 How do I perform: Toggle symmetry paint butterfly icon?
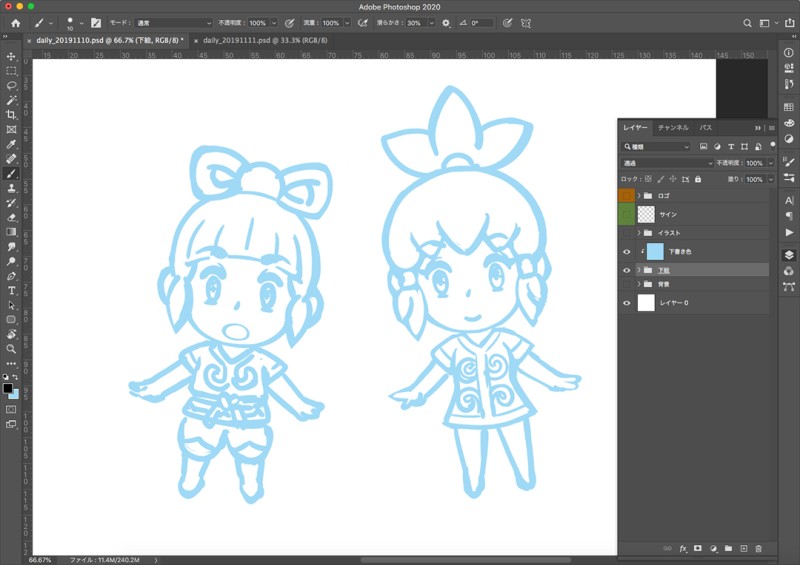point(526,23)
